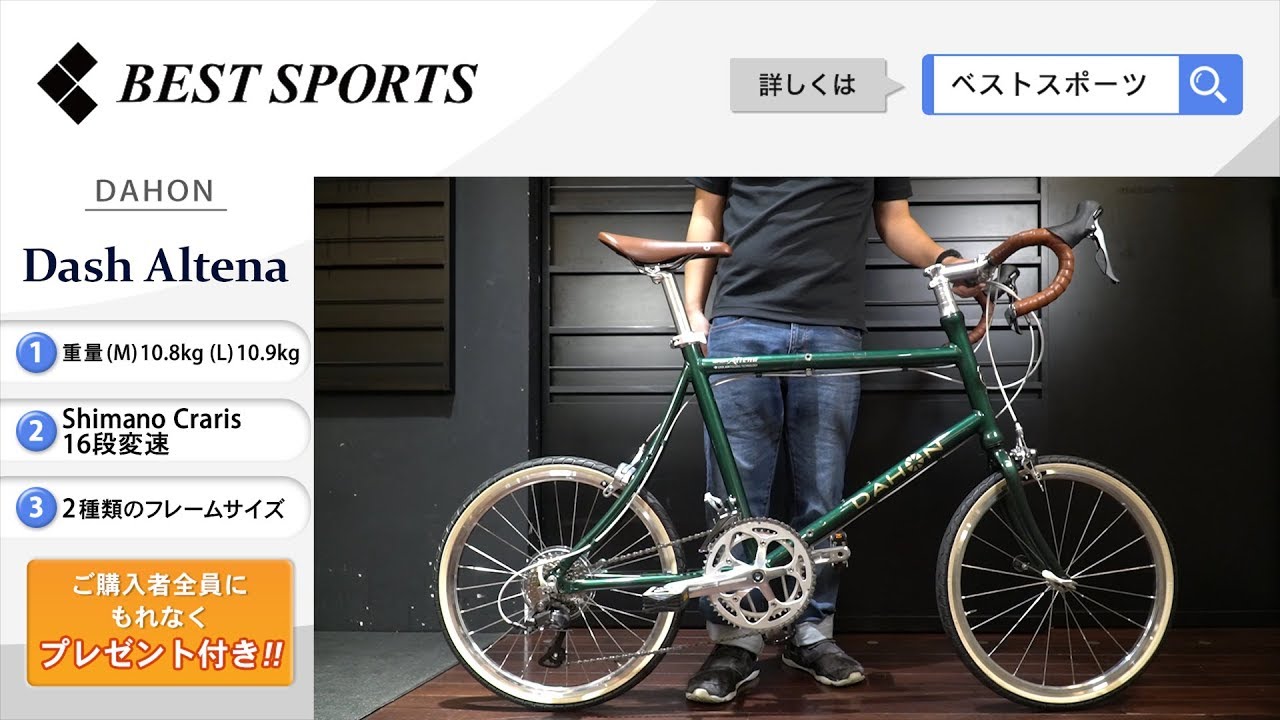Click the DAHON brand heading
The width and height of the screenshot is (1280, 720).
pos(155,191)
